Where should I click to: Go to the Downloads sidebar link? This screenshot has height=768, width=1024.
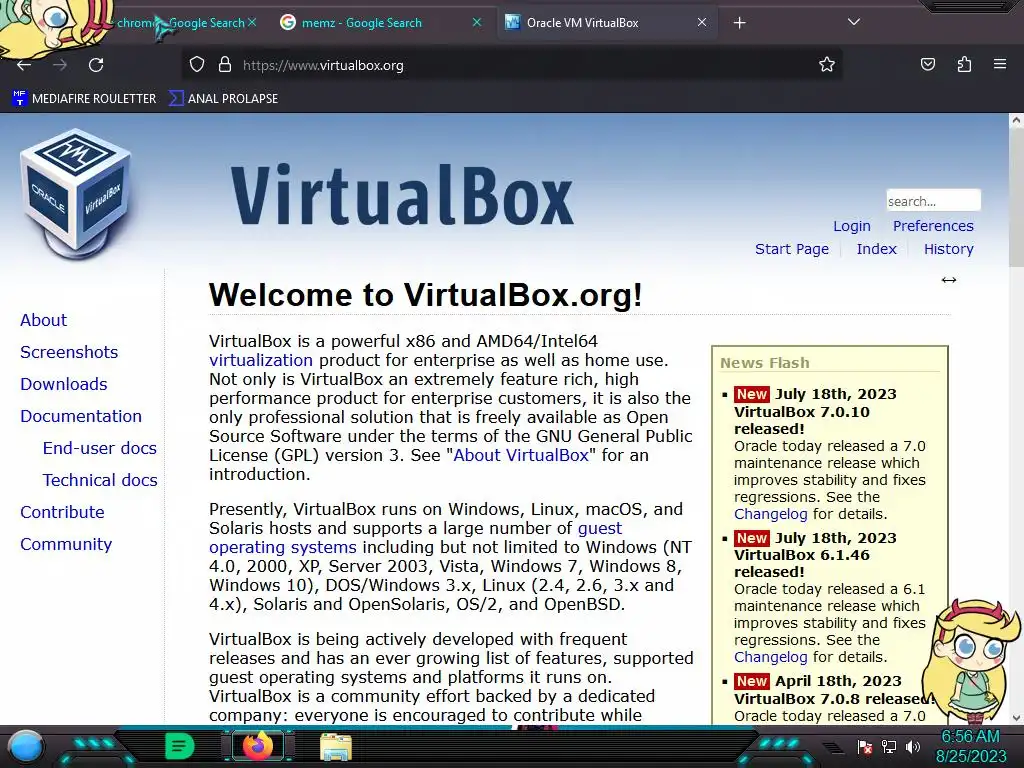point(63,384)
